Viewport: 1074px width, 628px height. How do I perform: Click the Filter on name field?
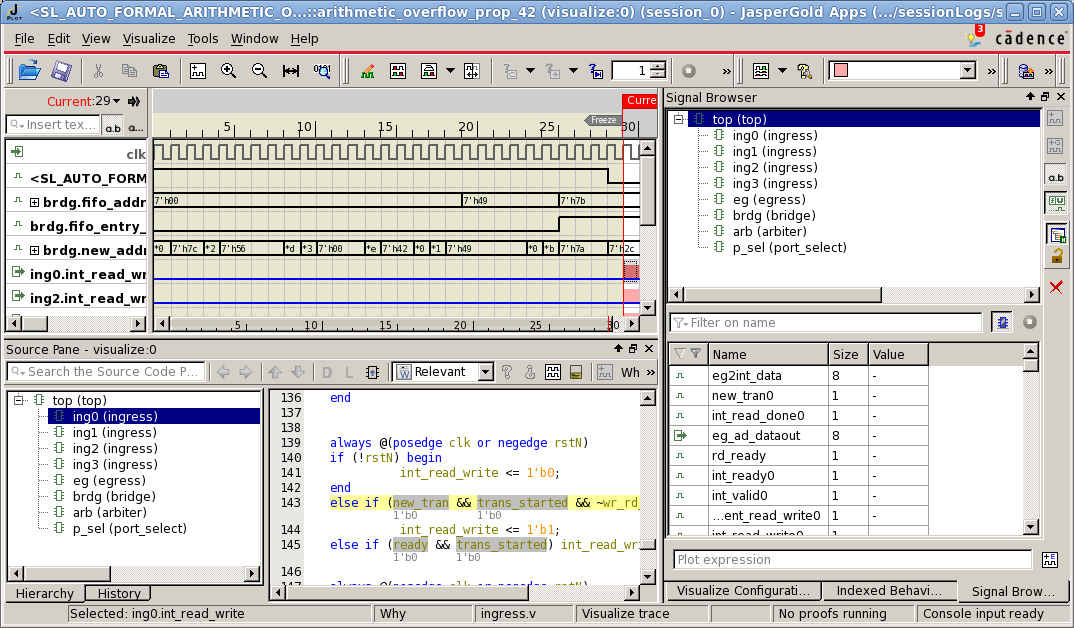(x=826, y=323)
